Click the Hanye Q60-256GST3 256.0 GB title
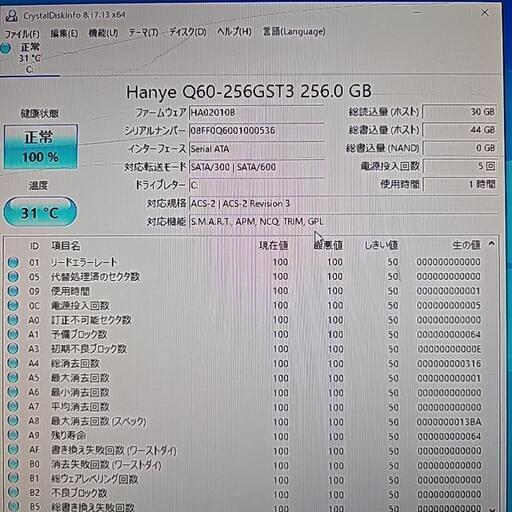This screenshot has height=512, width=512. [x=249, y=91]
